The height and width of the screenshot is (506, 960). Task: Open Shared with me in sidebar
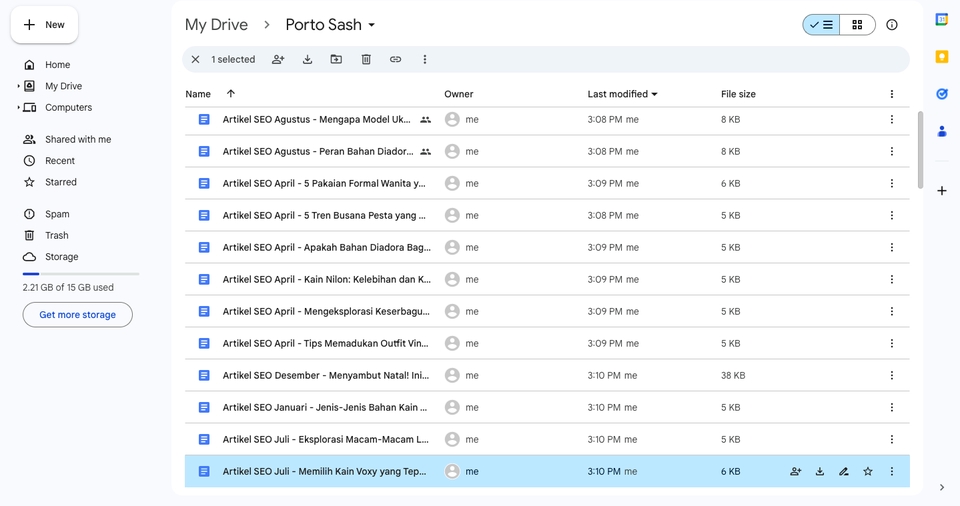point(78,139)
